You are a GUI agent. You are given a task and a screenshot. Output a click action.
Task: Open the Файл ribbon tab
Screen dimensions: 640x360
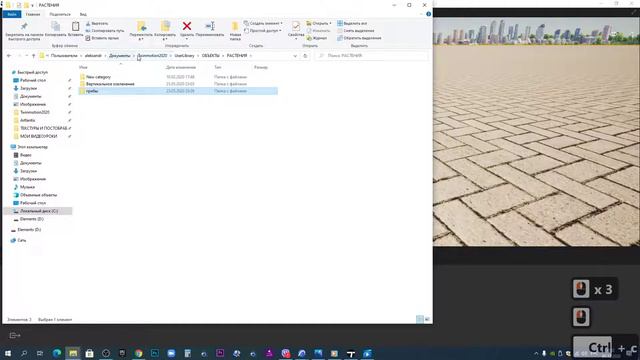tap(12, 14)
